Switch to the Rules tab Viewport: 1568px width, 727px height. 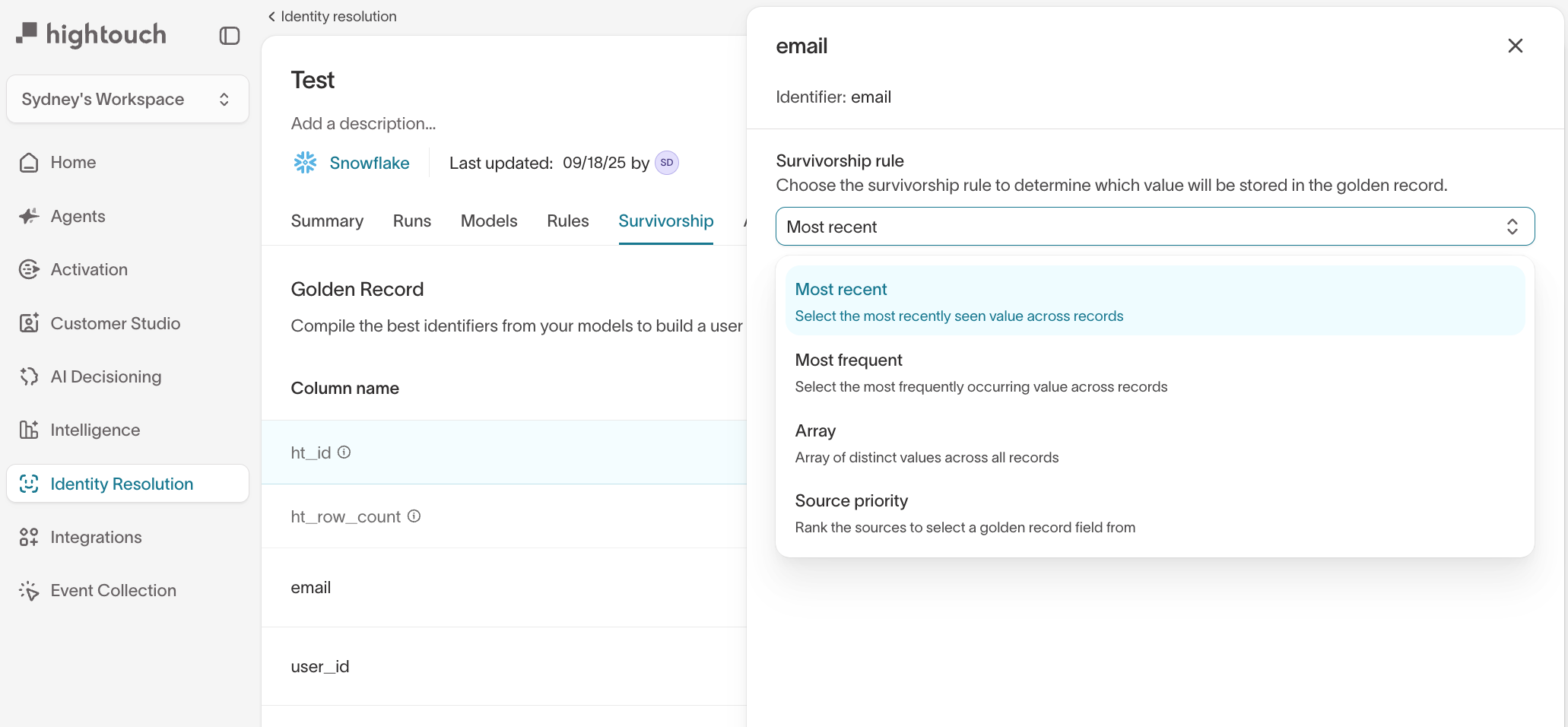pyautogui.click(x=567, y=221)
